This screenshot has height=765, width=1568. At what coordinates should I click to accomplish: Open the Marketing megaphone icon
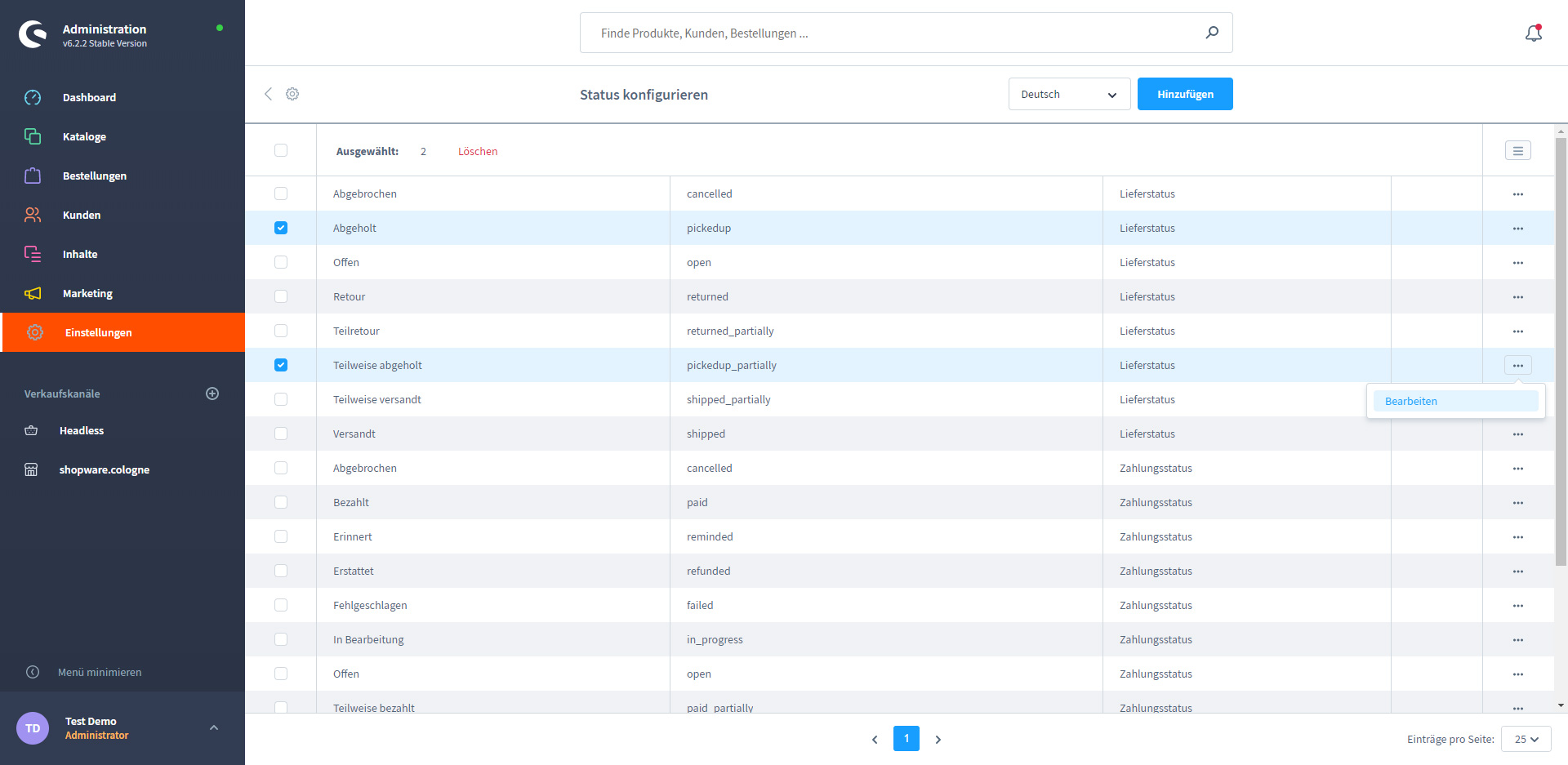pyautogui.click(x=33, y=293)
